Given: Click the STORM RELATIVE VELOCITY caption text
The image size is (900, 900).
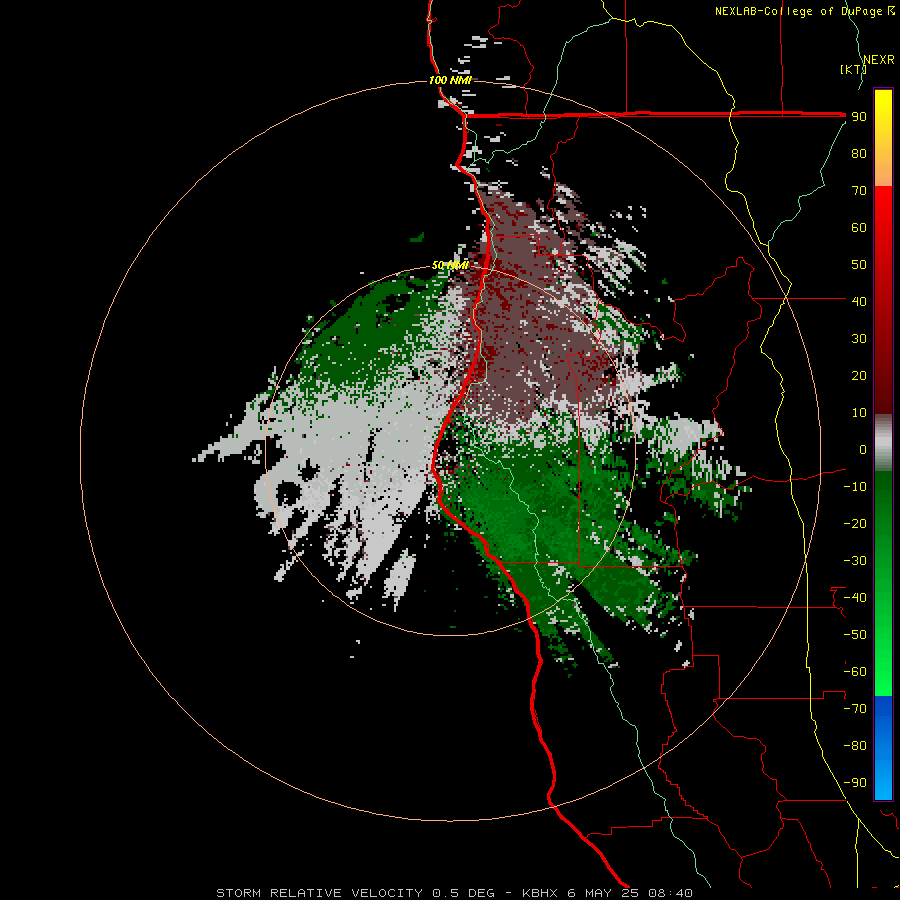Looking at the screenshot, I should point(320,893).
